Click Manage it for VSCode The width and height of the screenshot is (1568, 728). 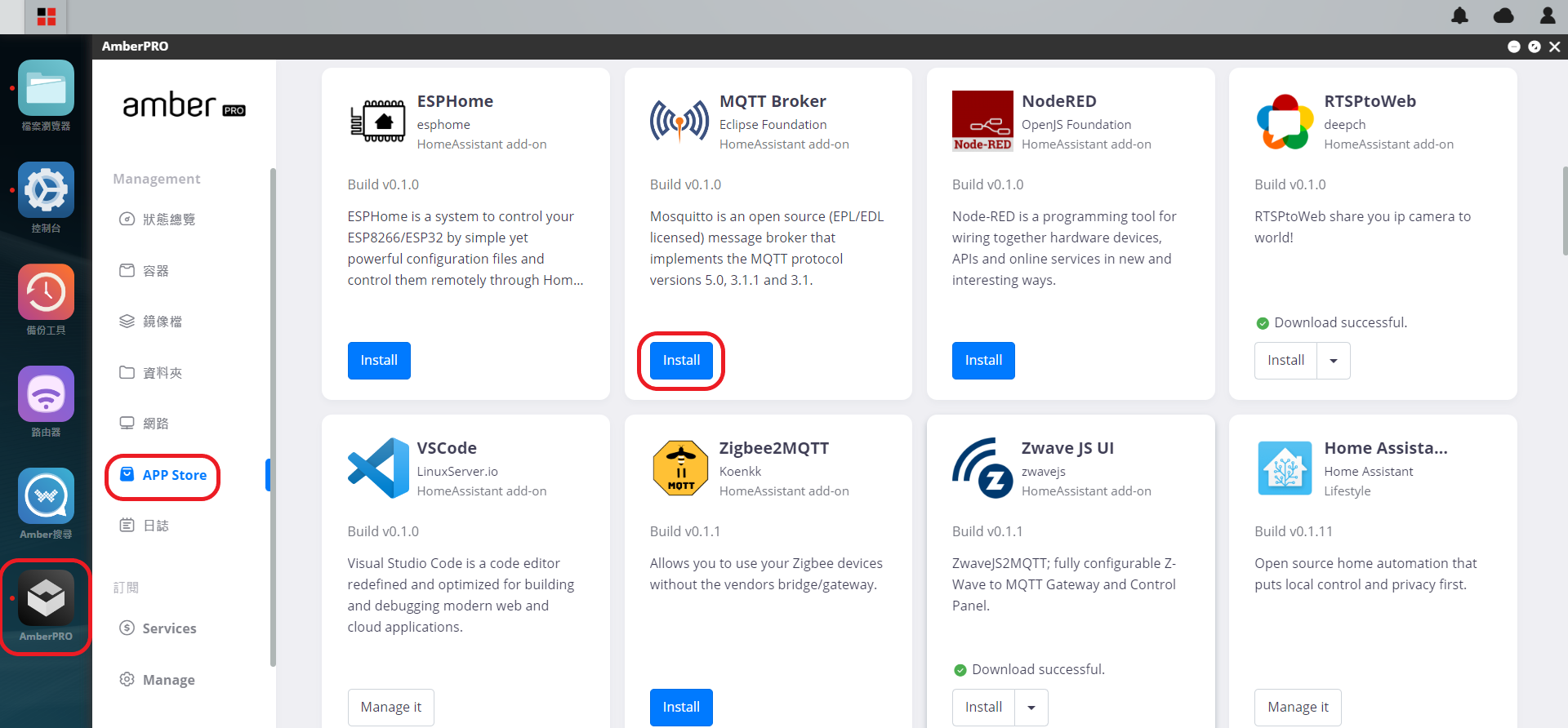390,708
